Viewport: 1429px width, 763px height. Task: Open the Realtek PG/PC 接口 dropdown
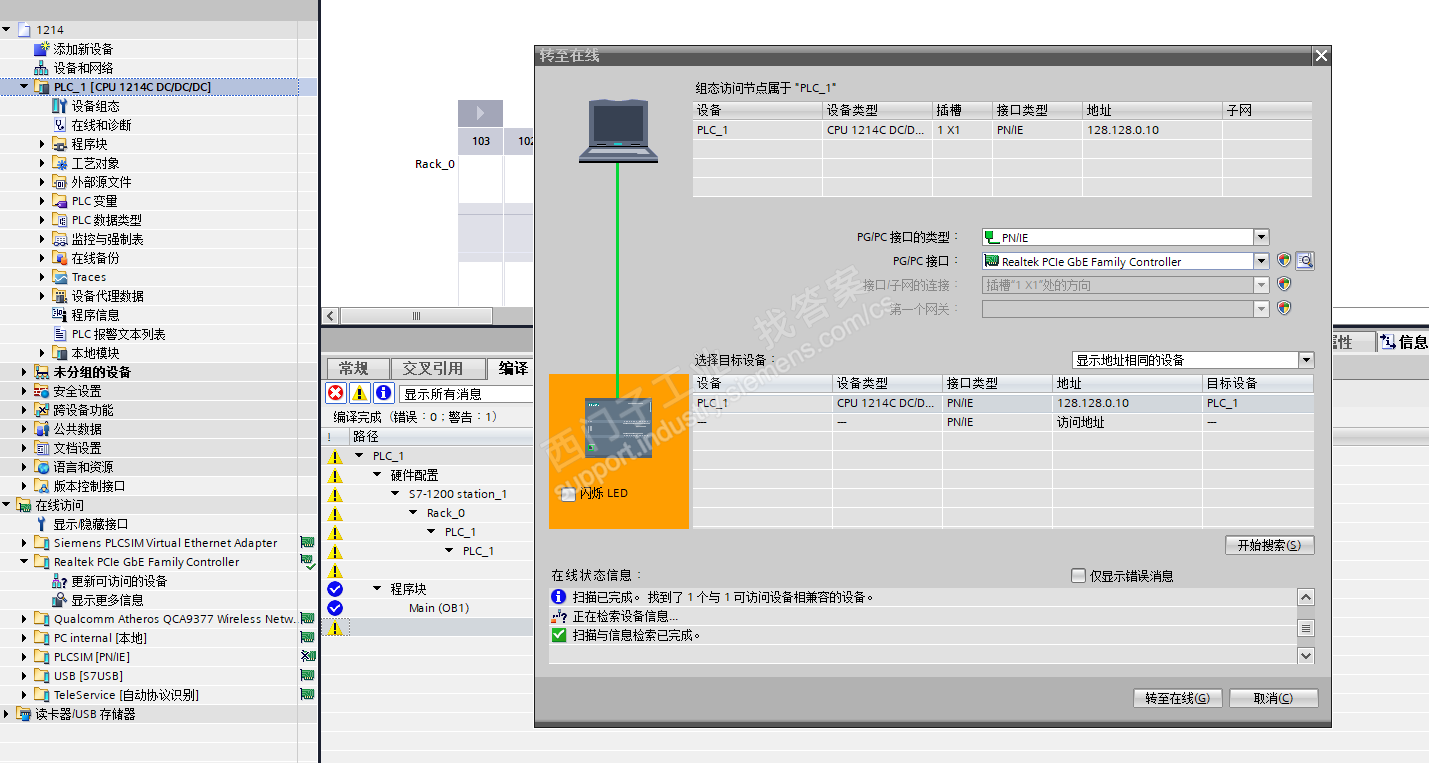coord(1261,261)
